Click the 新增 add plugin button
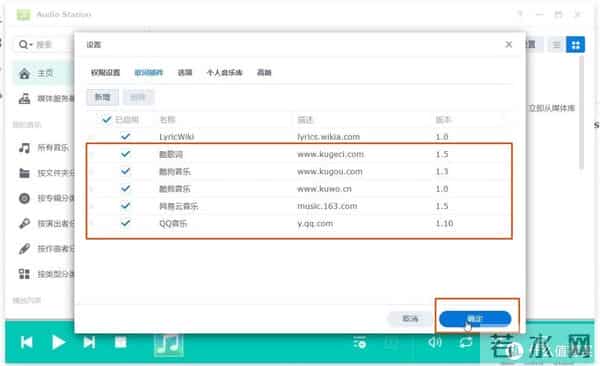The width and height of the screenshot is (600, 366). click(x=103, y=97)
